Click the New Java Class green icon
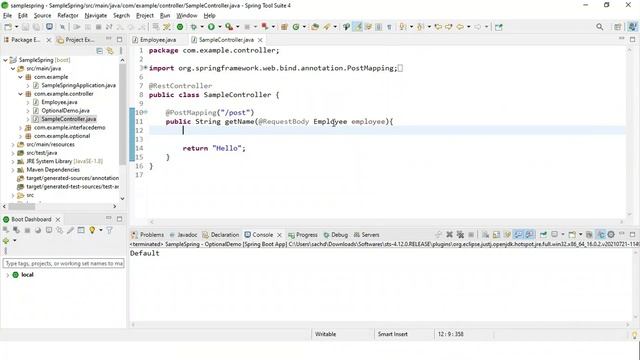640x360 pixels. [x=296, y=27]
